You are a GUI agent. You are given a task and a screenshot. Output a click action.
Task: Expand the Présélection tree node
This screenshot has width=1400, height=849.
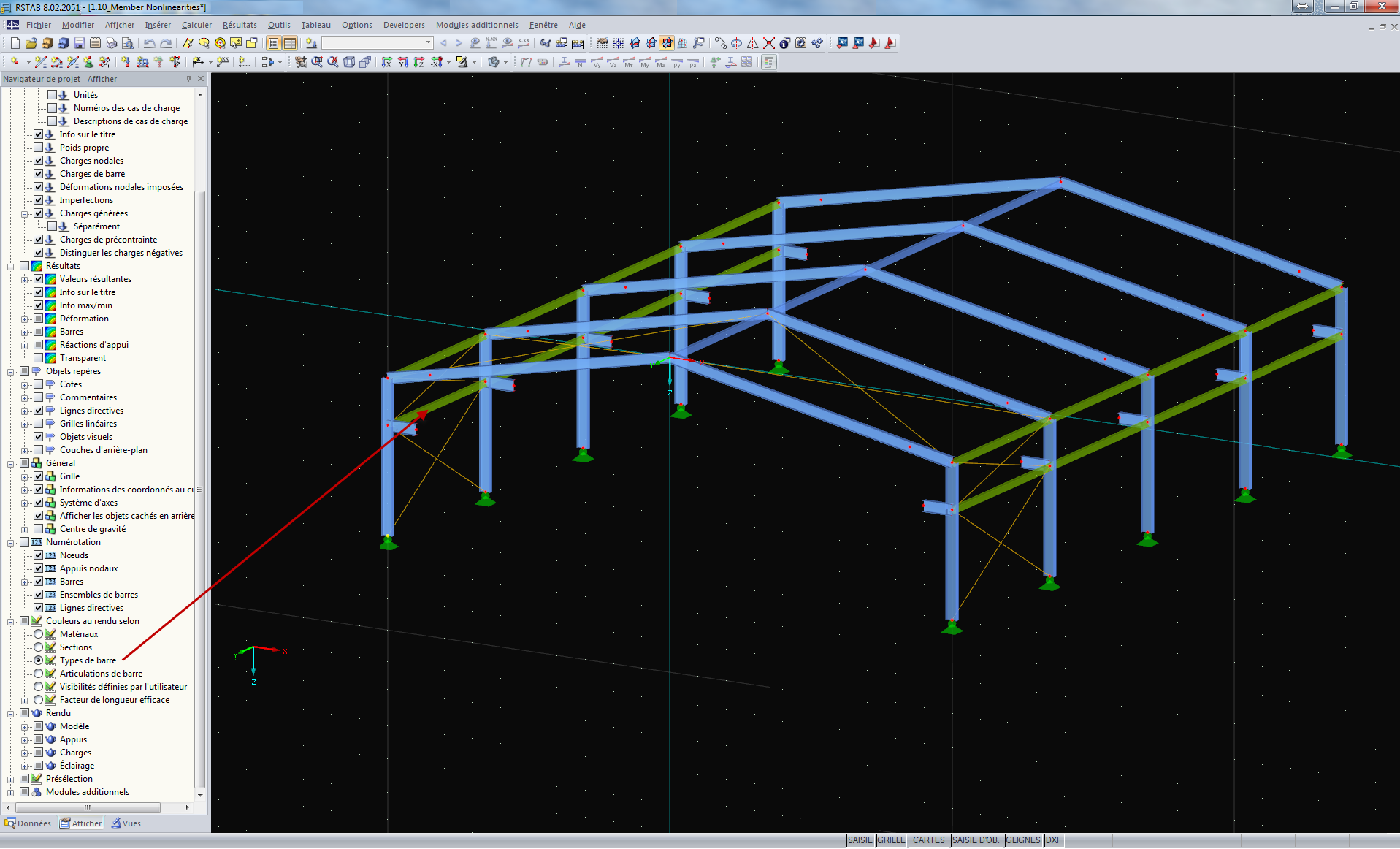pos(11,779)
